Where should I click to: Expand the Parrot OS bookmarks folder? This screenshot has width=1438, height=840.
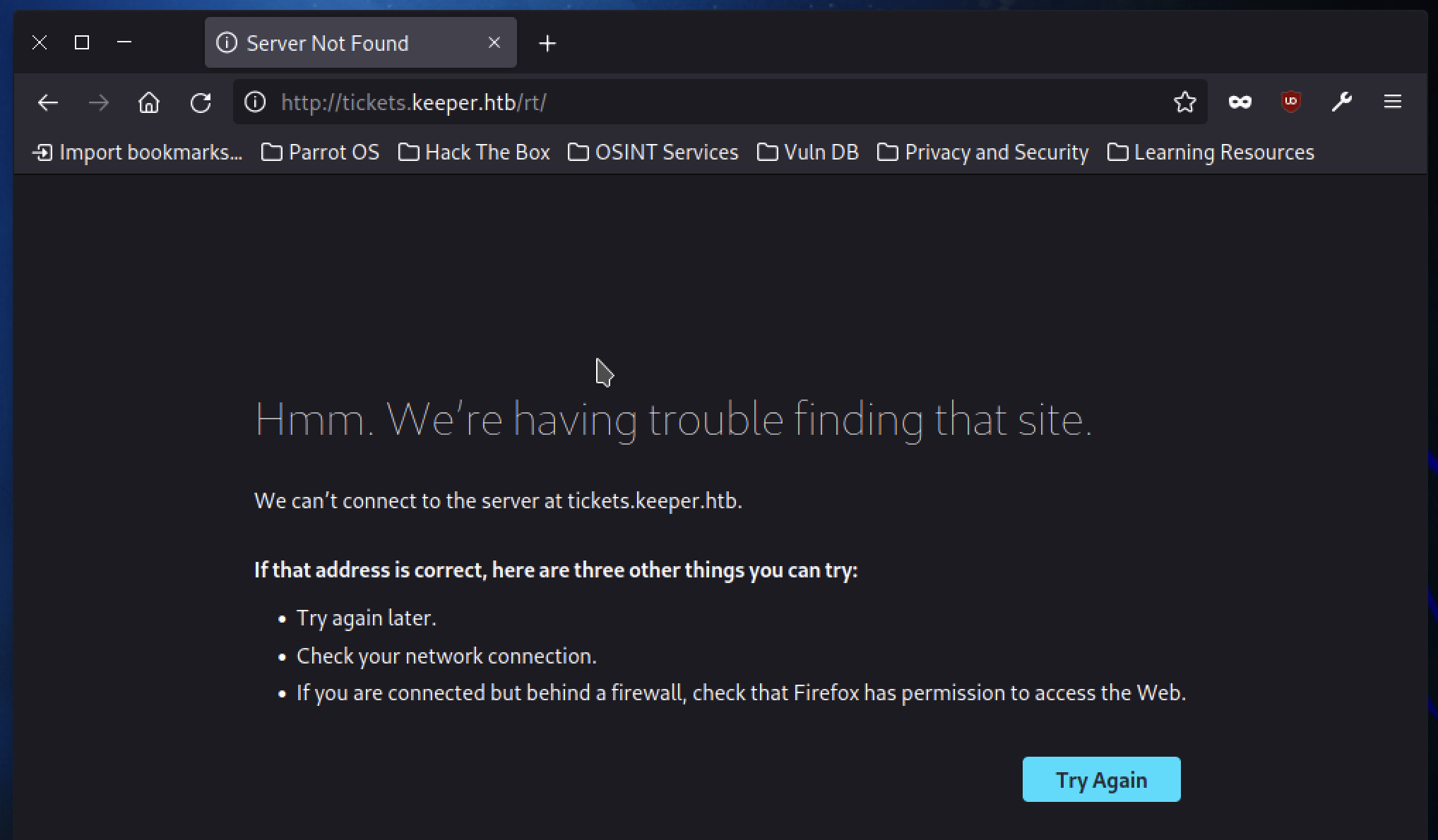321,152
